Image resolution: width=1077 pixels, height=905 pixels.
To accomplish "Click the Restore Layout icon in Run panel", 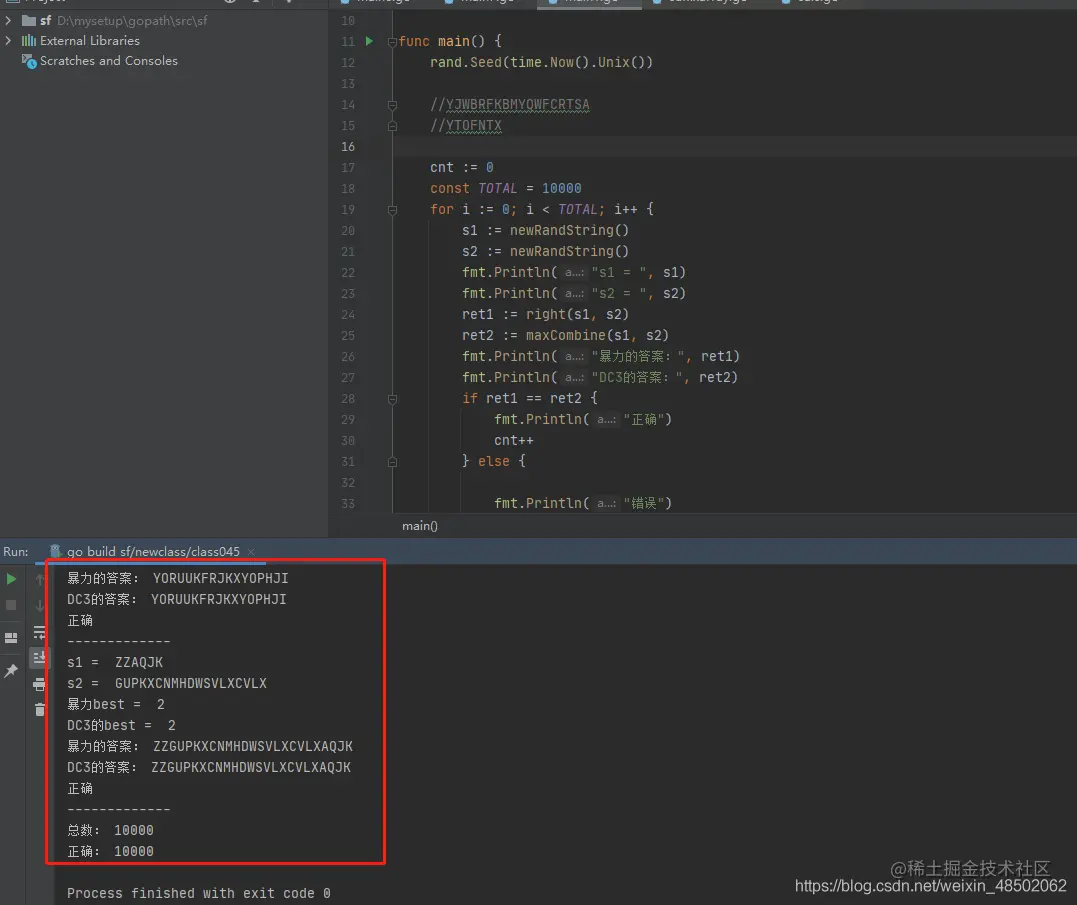I will point(11,638).
